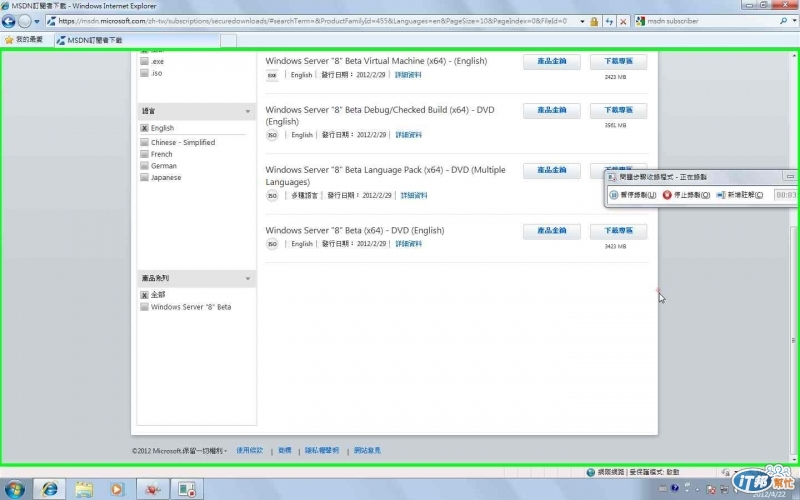Open 使用條款 footer link
The image size is (800, 500).
tap(249, 451)
